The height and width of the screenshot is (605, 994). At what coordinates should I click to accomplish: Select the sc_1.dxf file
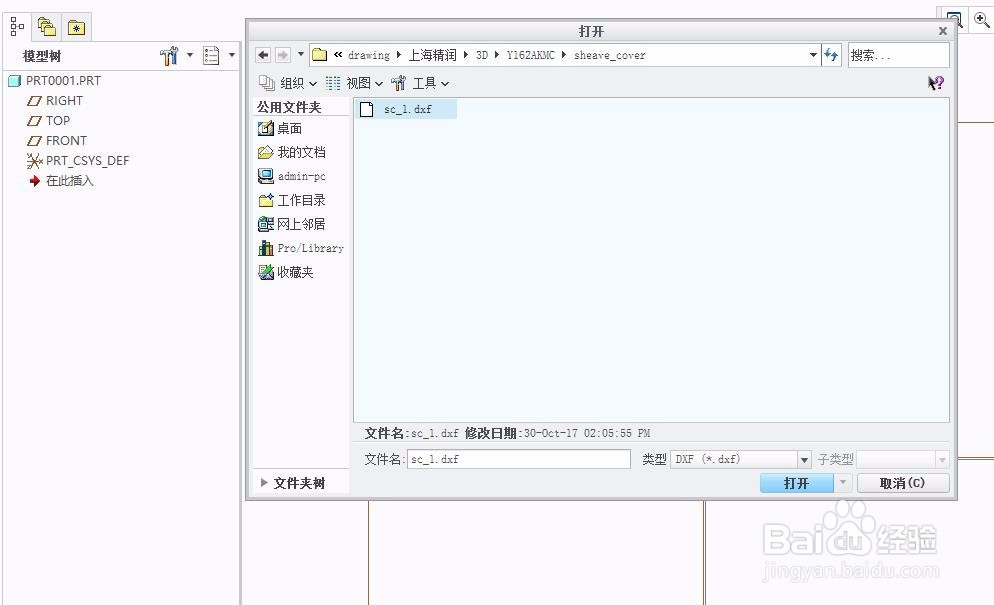(405, 109)
